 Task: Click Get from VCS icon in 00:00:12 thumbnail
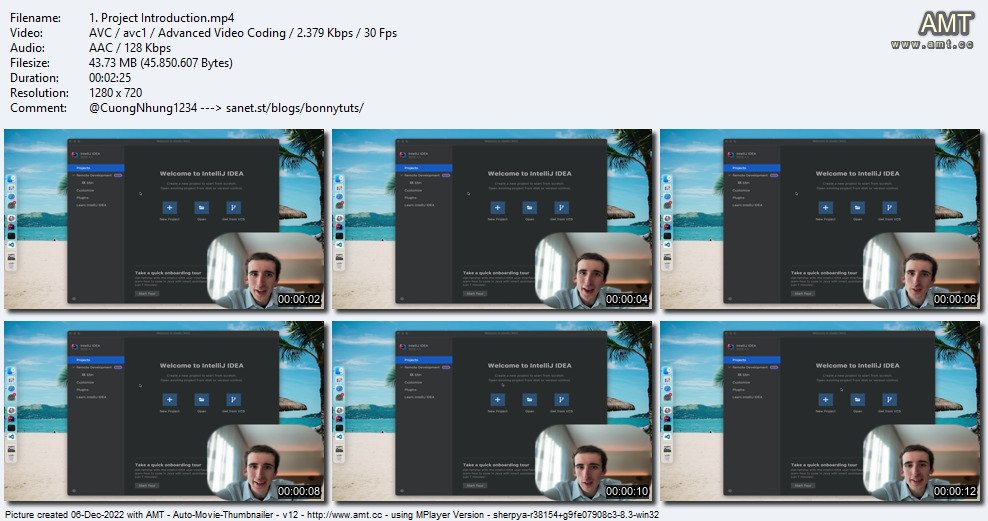889,399
